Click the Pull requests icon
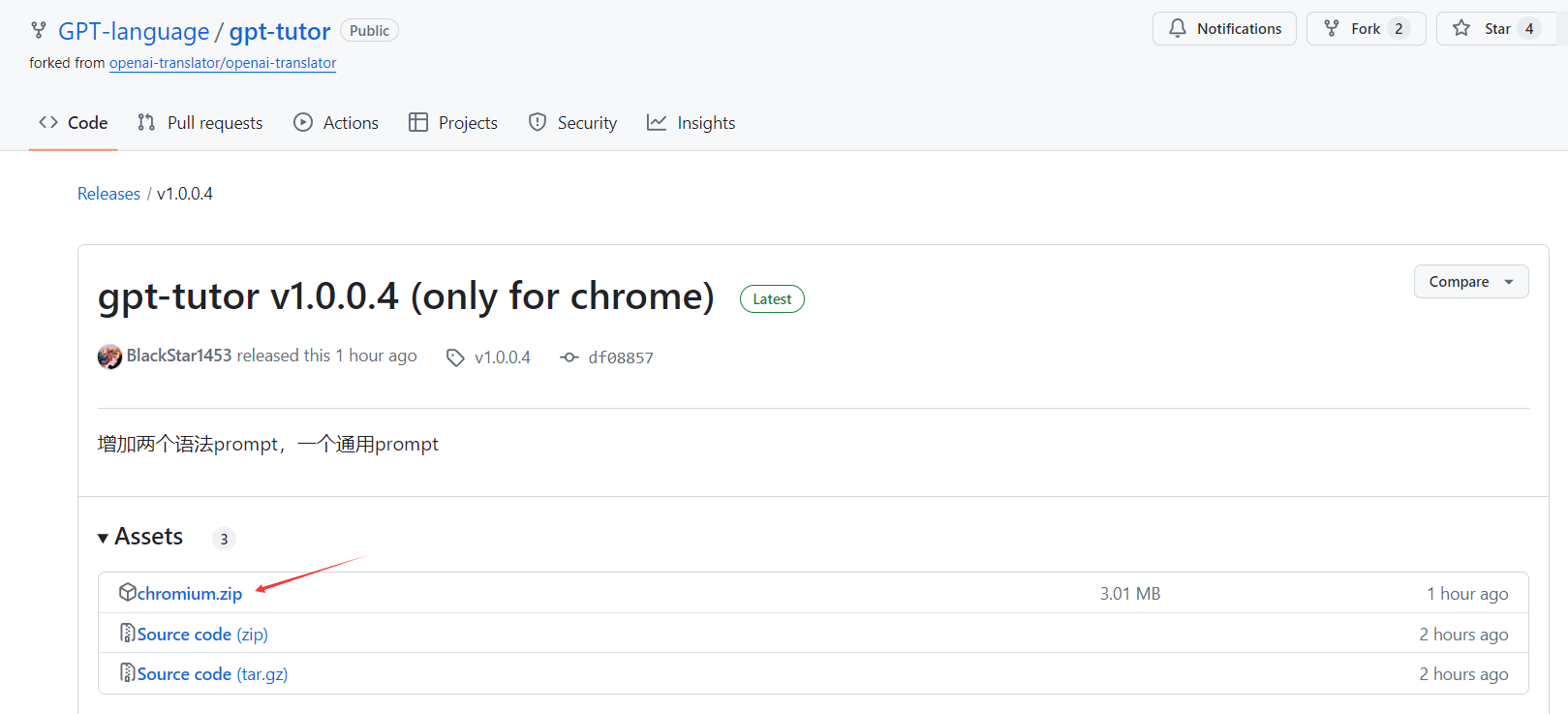 146,122
